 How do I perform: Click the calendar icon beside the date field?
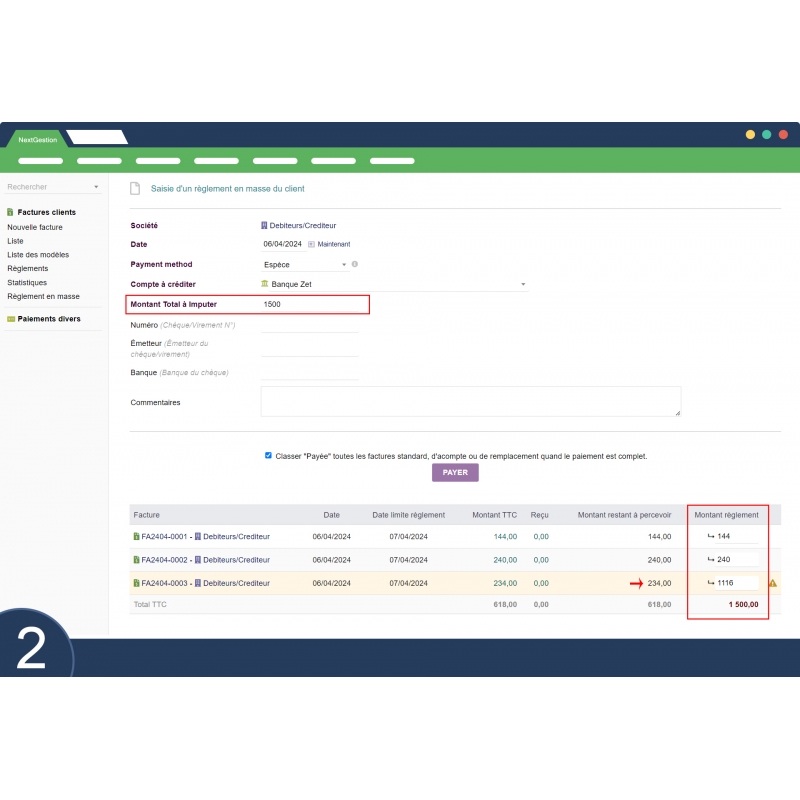pyautogui.click(x=311, y=244)
